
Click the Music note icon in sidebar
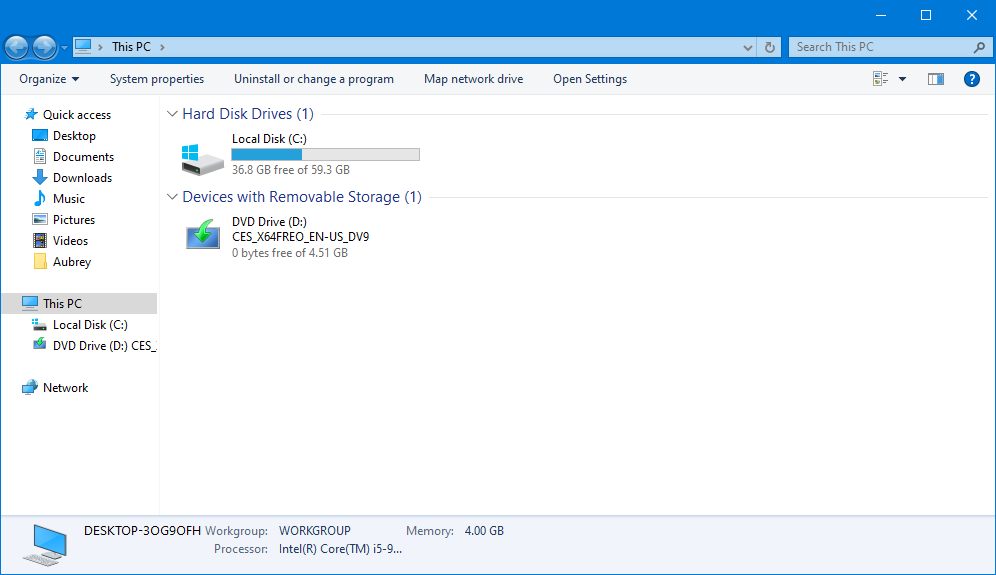pyautogui.click(x=39, y=198)
